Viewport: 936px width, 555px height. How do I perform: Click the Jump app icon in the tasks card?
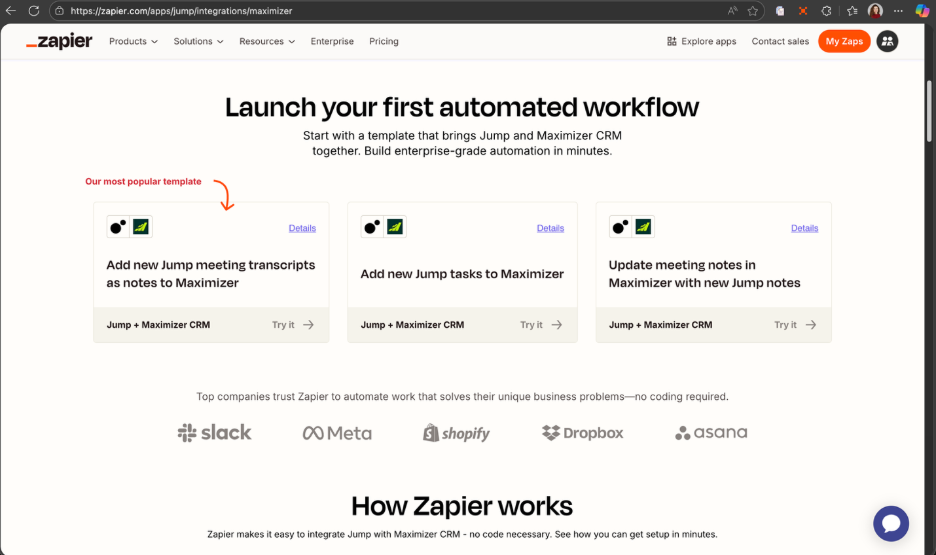(372, 227)
